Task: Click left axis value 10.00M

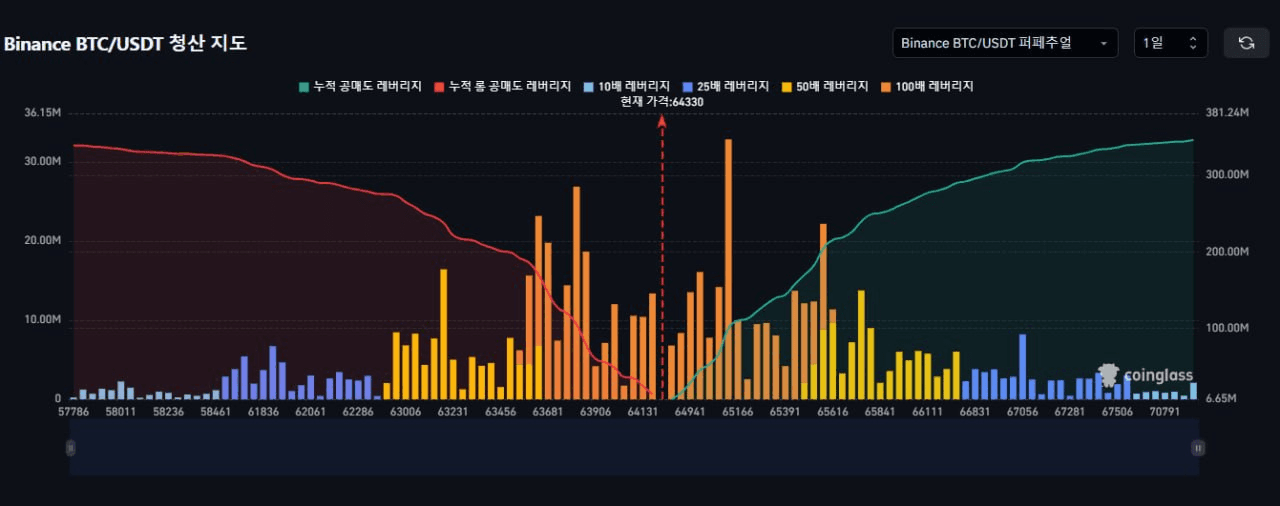Action: (x=43, y=319)
